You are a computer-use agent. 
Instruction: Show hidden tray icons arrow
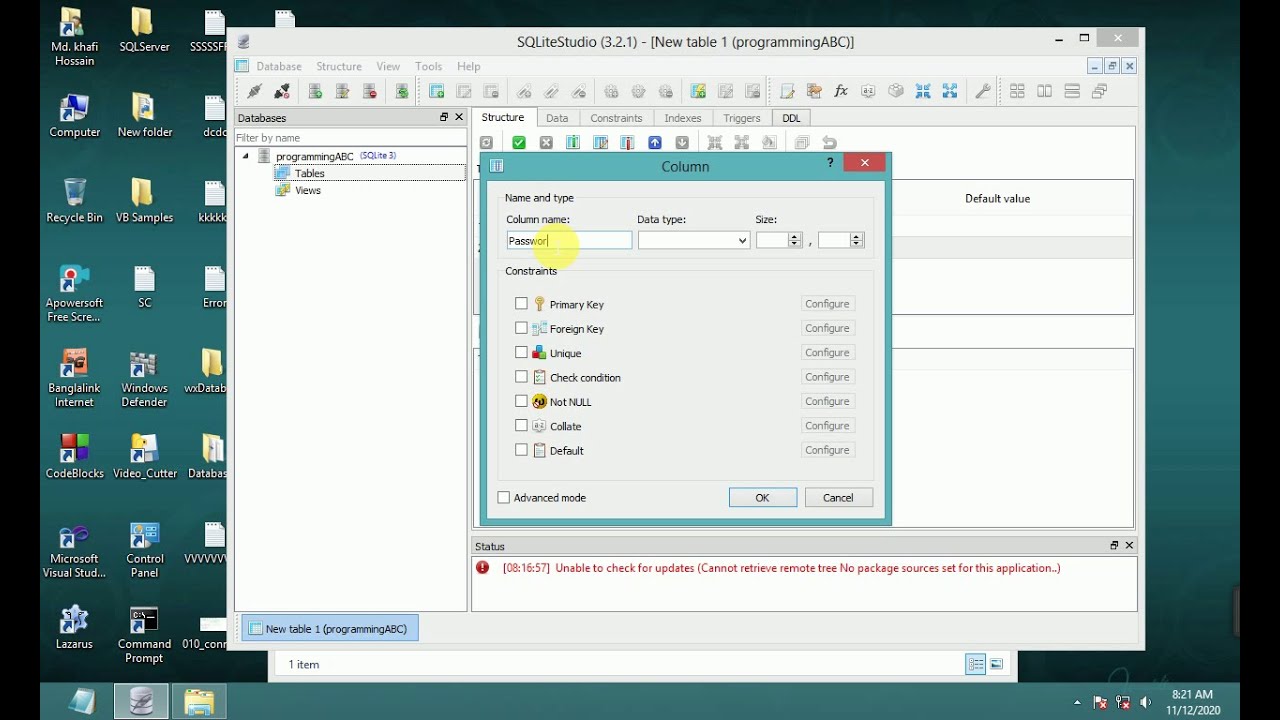pos(1077,703)
